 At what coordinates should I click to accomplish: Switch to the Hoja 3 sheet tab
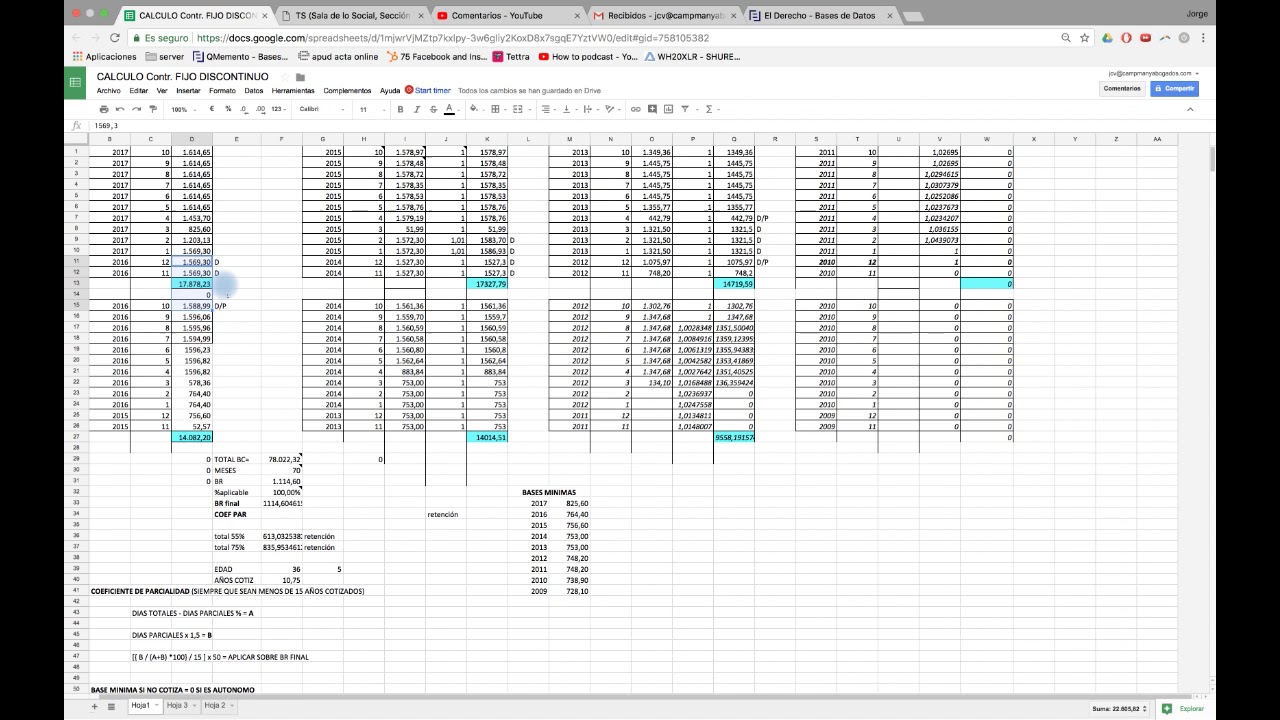click(179, 706)
